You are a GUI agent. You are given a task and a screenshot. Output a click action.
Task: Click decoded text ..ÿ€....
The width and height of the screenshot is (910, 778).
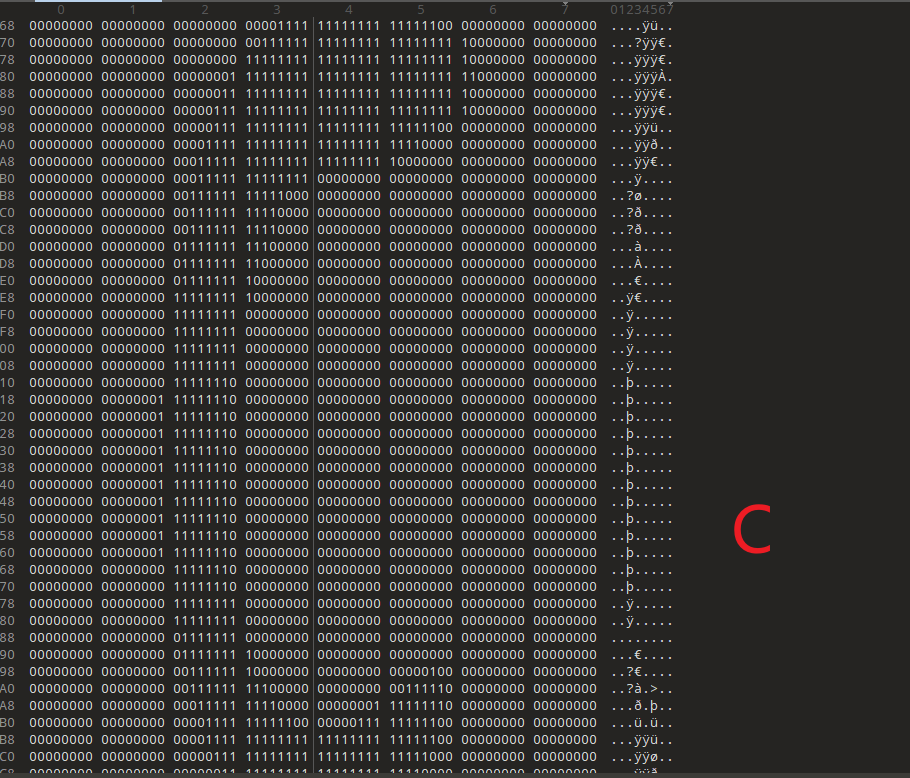pos(642,298)
